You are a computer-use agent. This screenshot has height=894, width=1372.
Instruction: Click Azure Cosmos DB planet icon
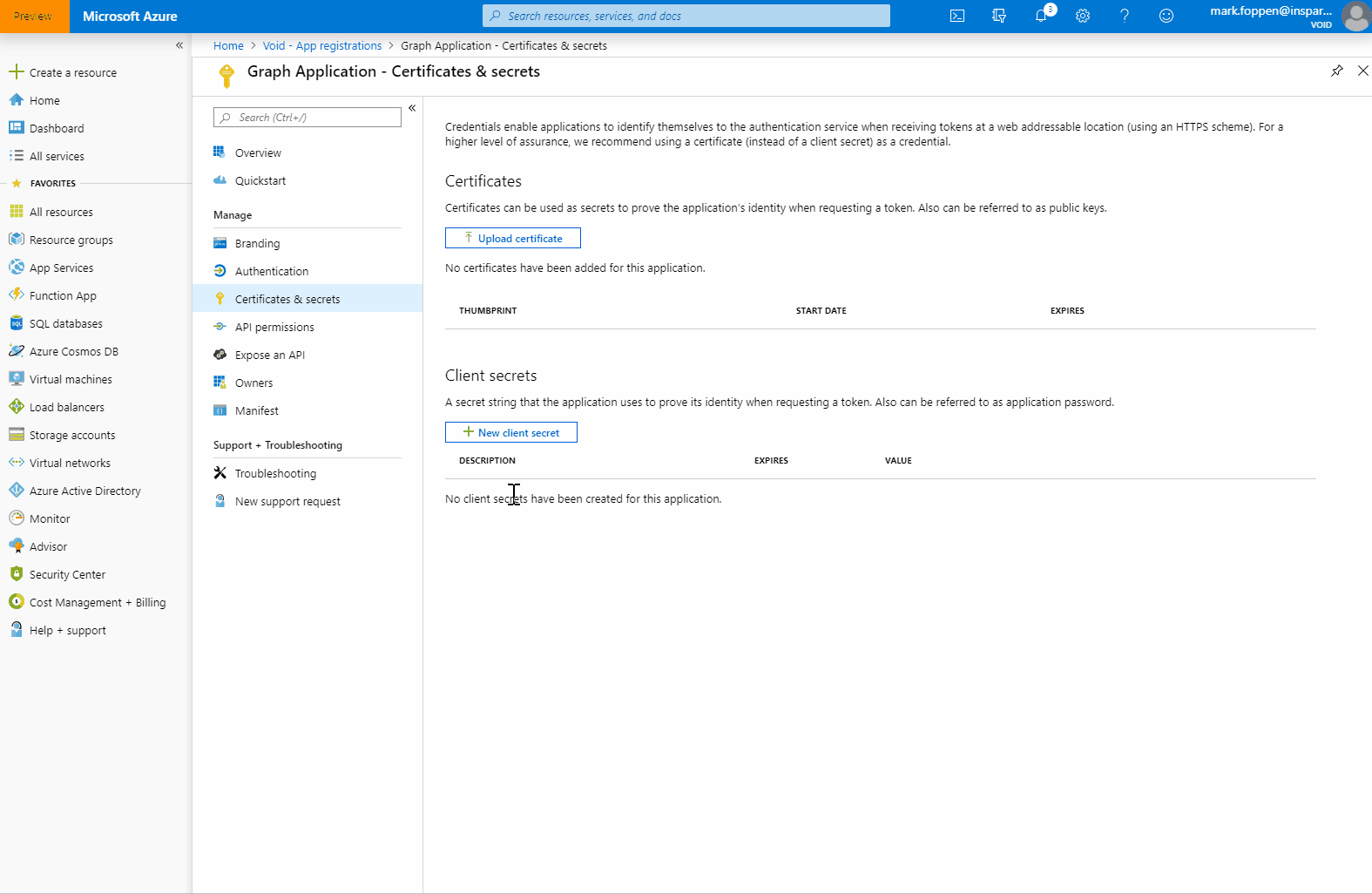pos(16,351)
